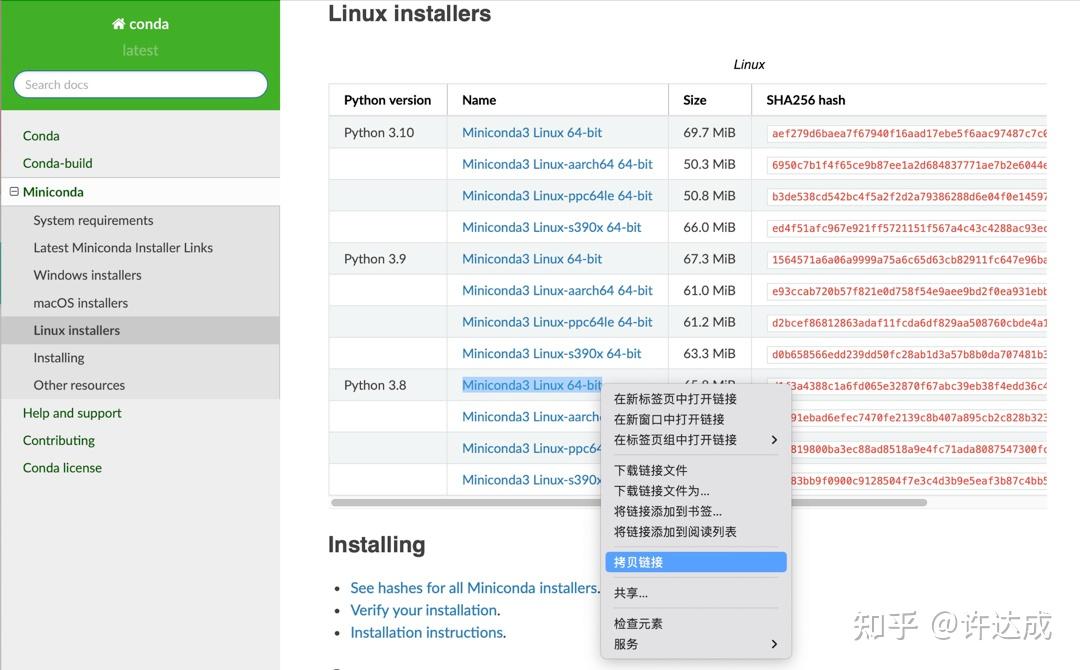The width and height of the screenshot is (1080, 670).
Task: Click the SHA256 hash column header
Action: [x=806, y=101]
